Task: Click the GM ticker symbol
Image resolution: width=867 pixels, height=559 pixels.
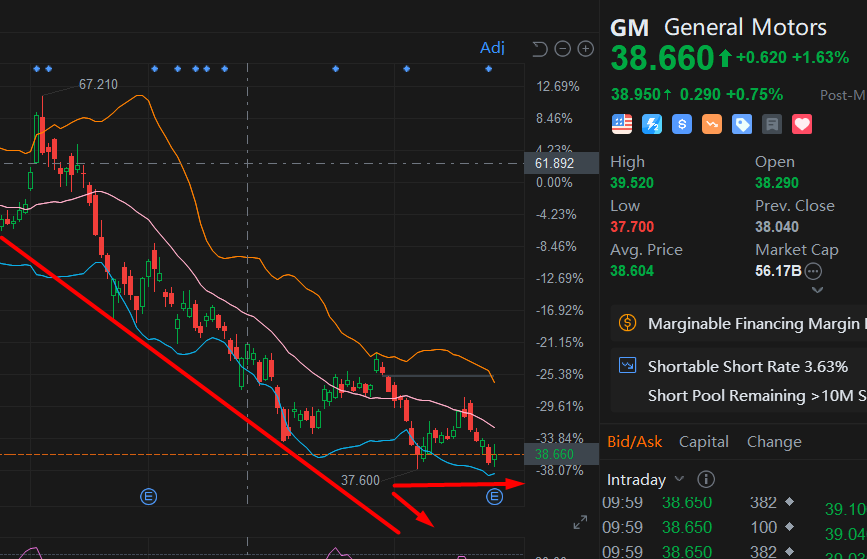Action: coord(629,28)
